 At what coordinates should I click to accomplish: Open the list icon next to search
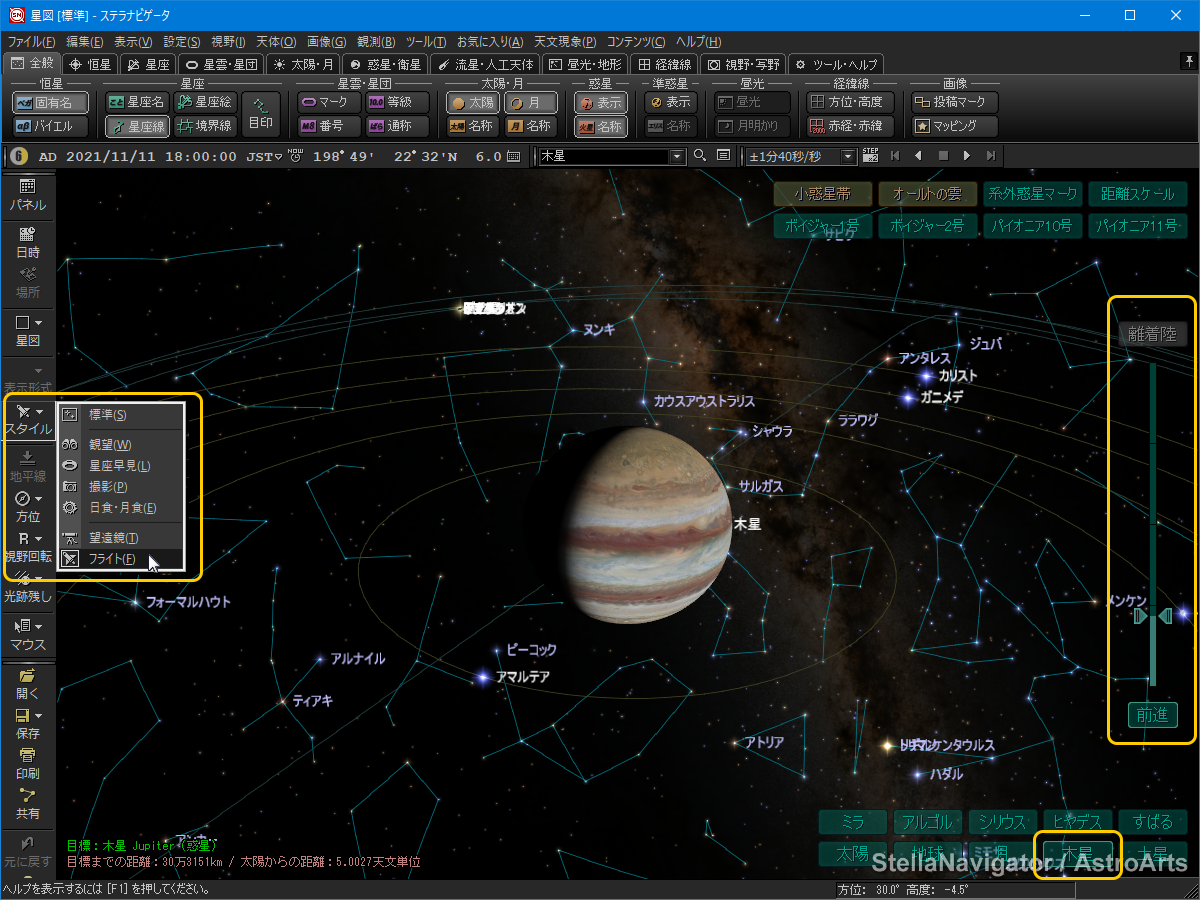[723, 156]
